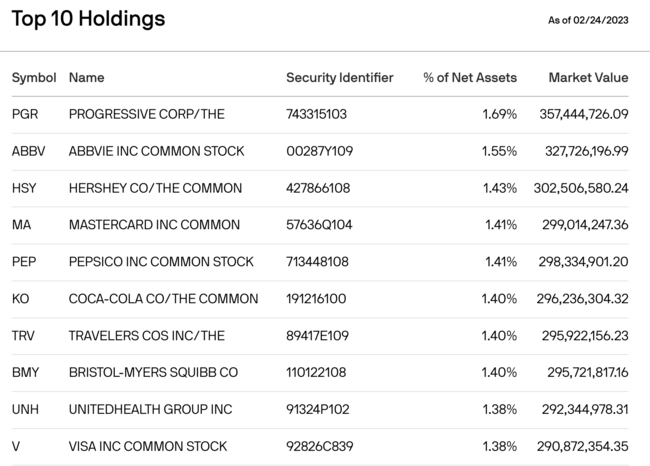Click AbbVie security identifier 00287Y109
This screenshot has height=466, width=650.
[320, 151]
